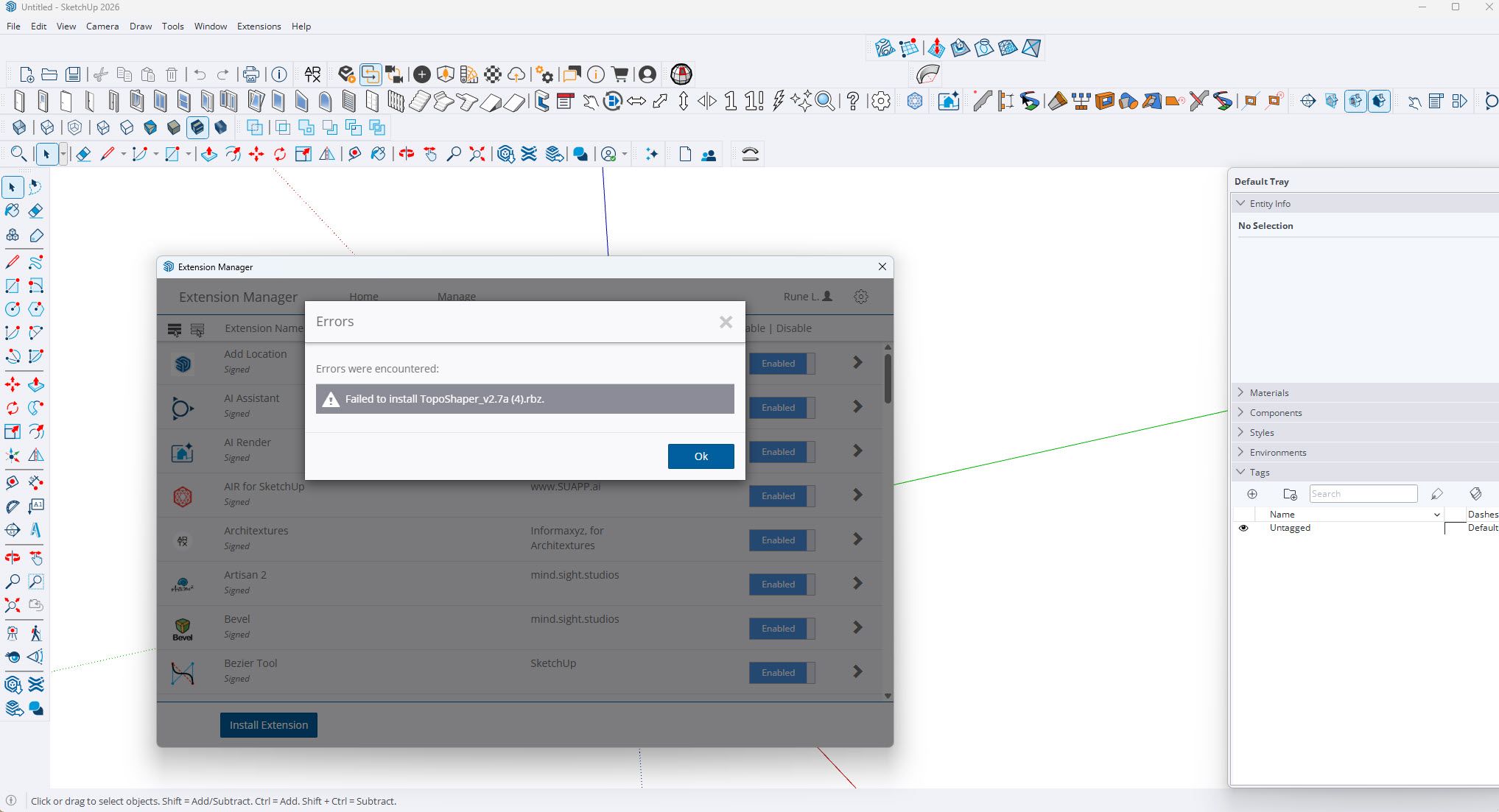Open the Extensions menu
1499x812 pixels.
[259, 26]
